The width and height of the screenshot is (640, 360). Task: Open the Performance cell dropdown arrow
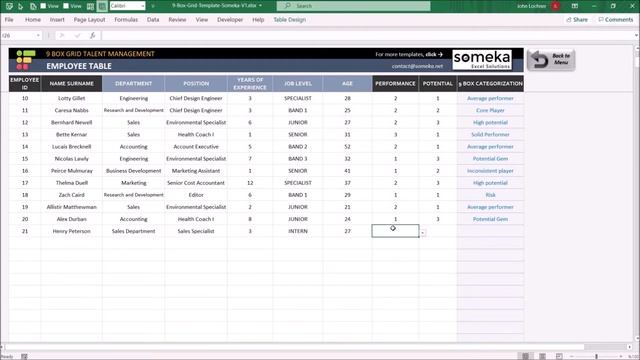(423, 233)
